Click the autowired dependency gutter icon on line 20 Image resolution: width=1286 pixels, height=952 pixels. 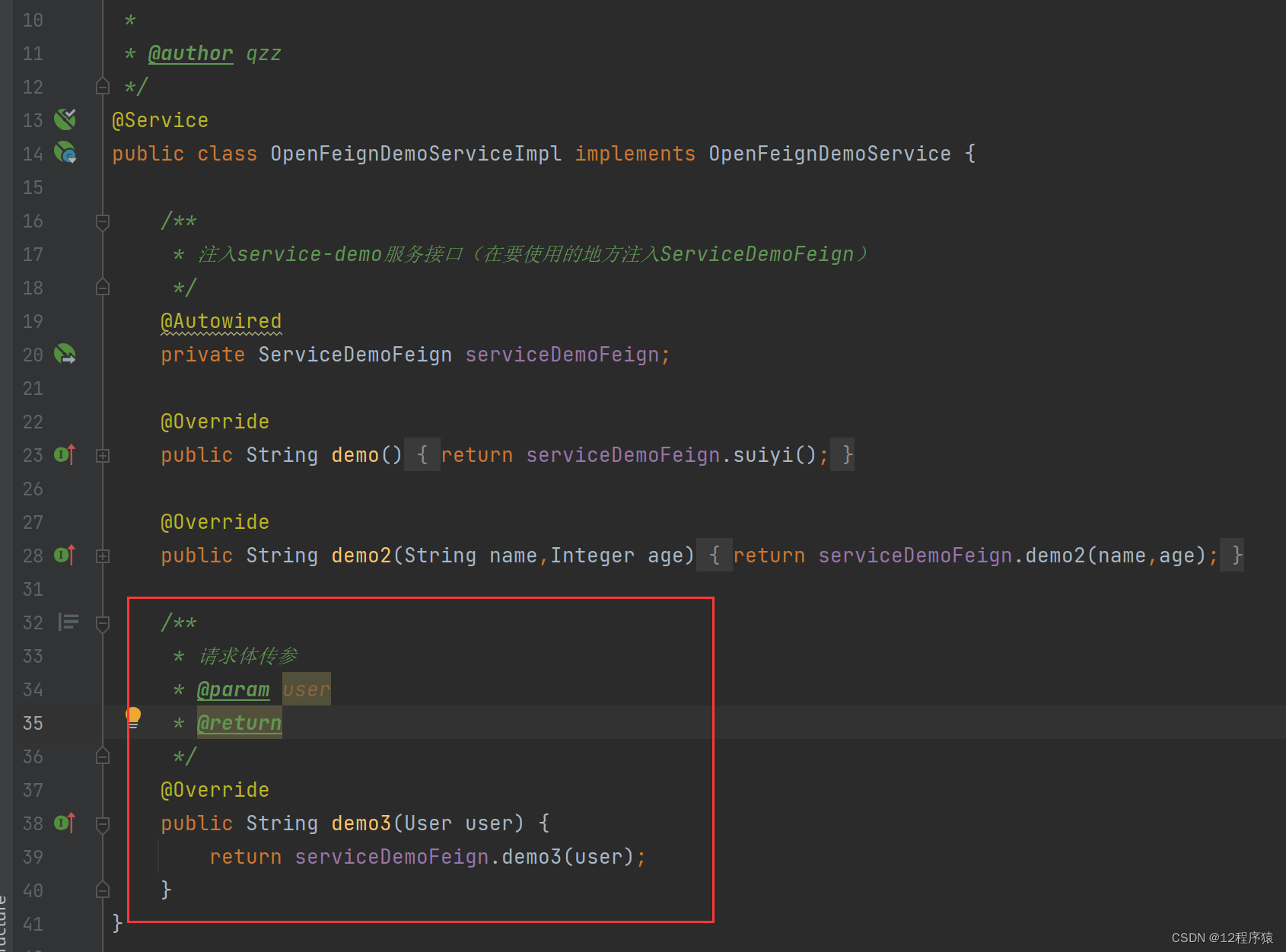[x=65, y=354]
